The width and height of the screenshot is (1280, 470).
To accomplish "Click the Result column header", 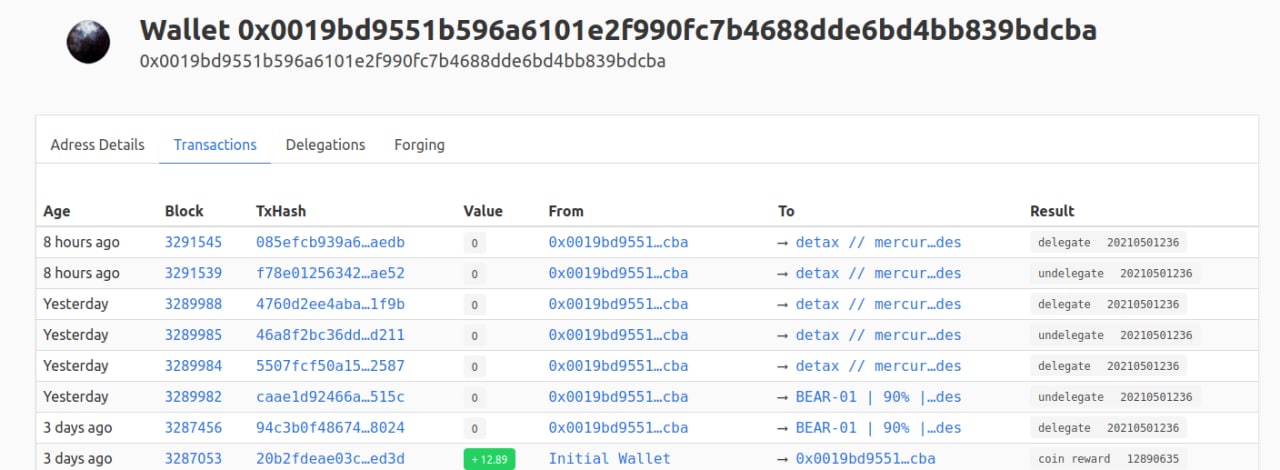I will 1052,211.
